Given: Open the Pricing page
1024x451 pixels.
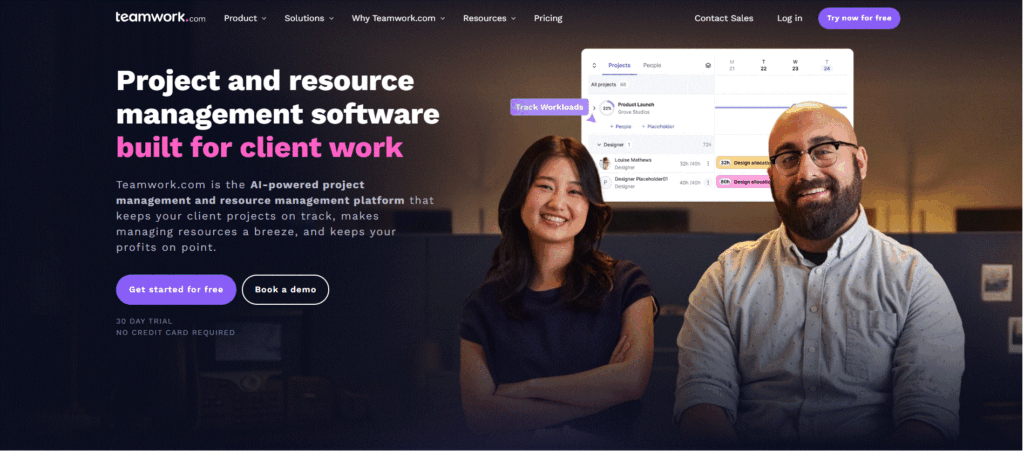Looking at the screenshot, I should 548,18.
